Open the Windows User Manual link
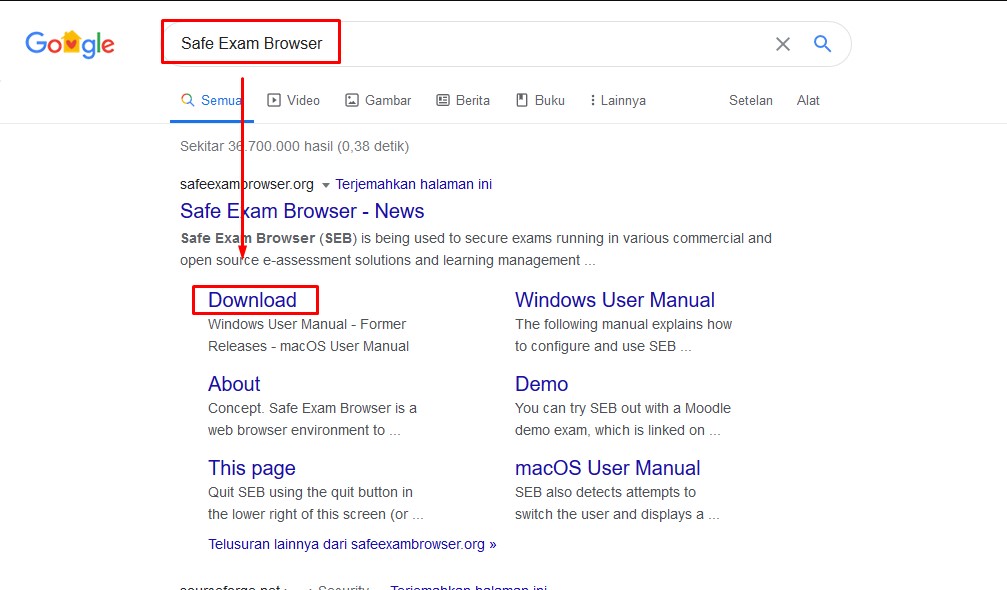The image size is (1007, 590). (614, 300)
